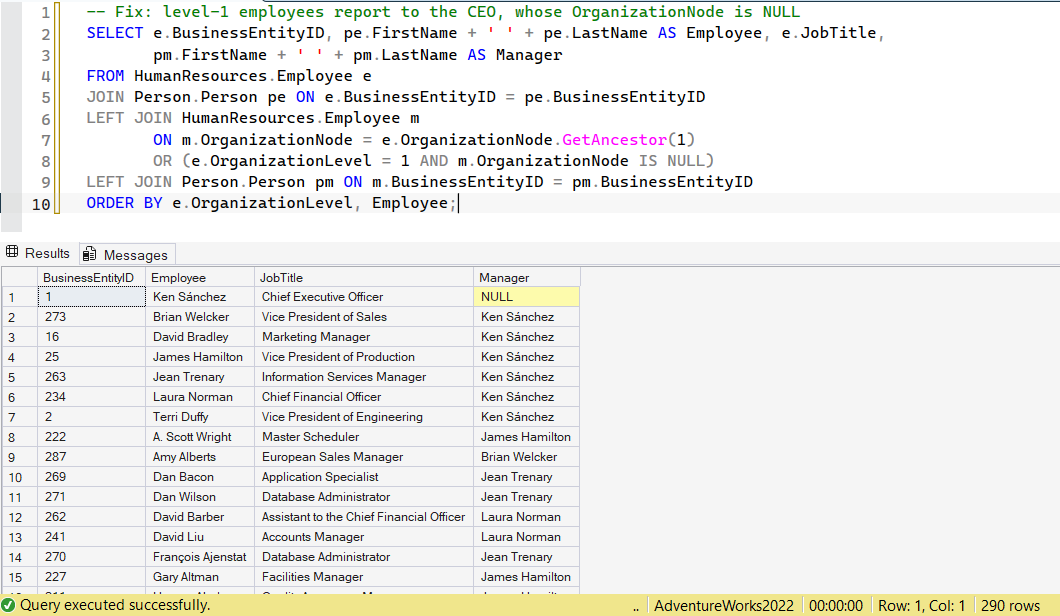The image size is (1060, 616).
Task: Select 'Marketing Manager' job title cell
Action: point(364,337)
